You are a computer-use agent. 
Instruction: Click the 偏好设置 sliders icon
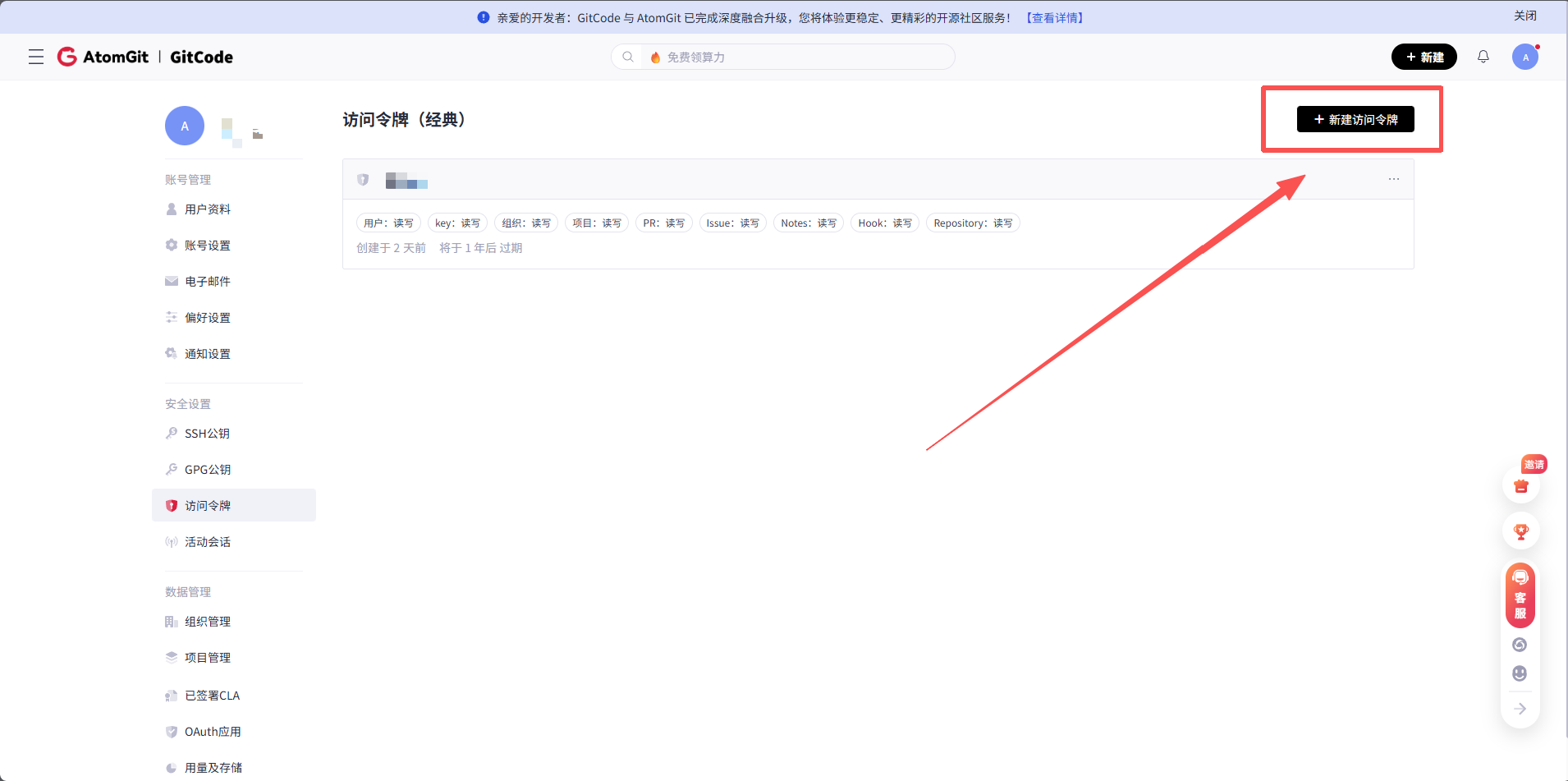click(172, 318)
